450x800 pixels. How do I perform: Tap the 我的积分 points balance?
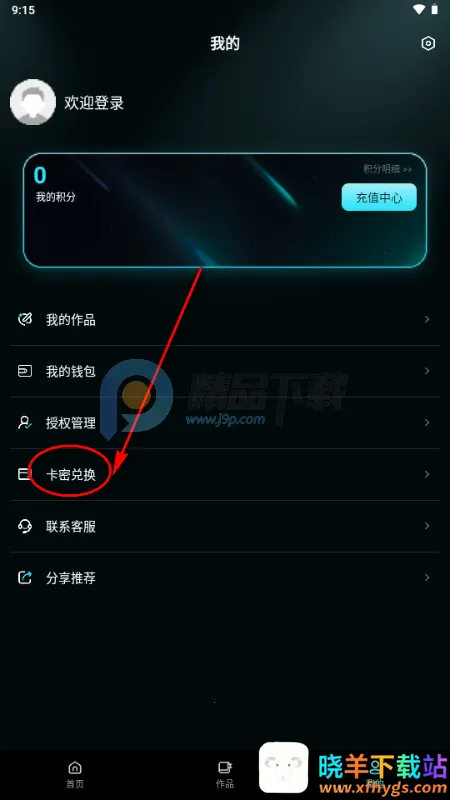point(55,184)
